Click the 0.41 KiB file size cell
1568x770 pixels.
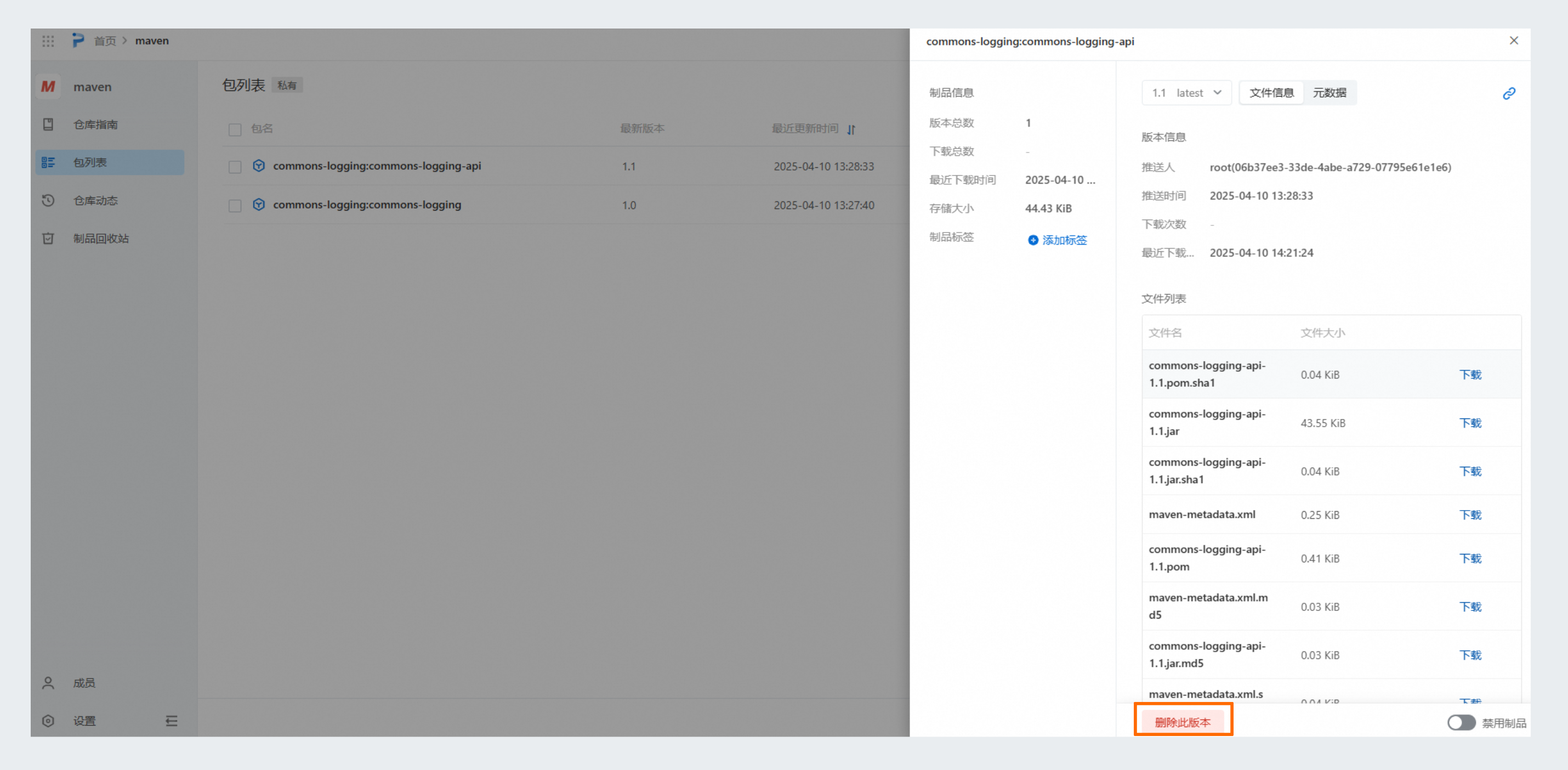(1320, 558)
